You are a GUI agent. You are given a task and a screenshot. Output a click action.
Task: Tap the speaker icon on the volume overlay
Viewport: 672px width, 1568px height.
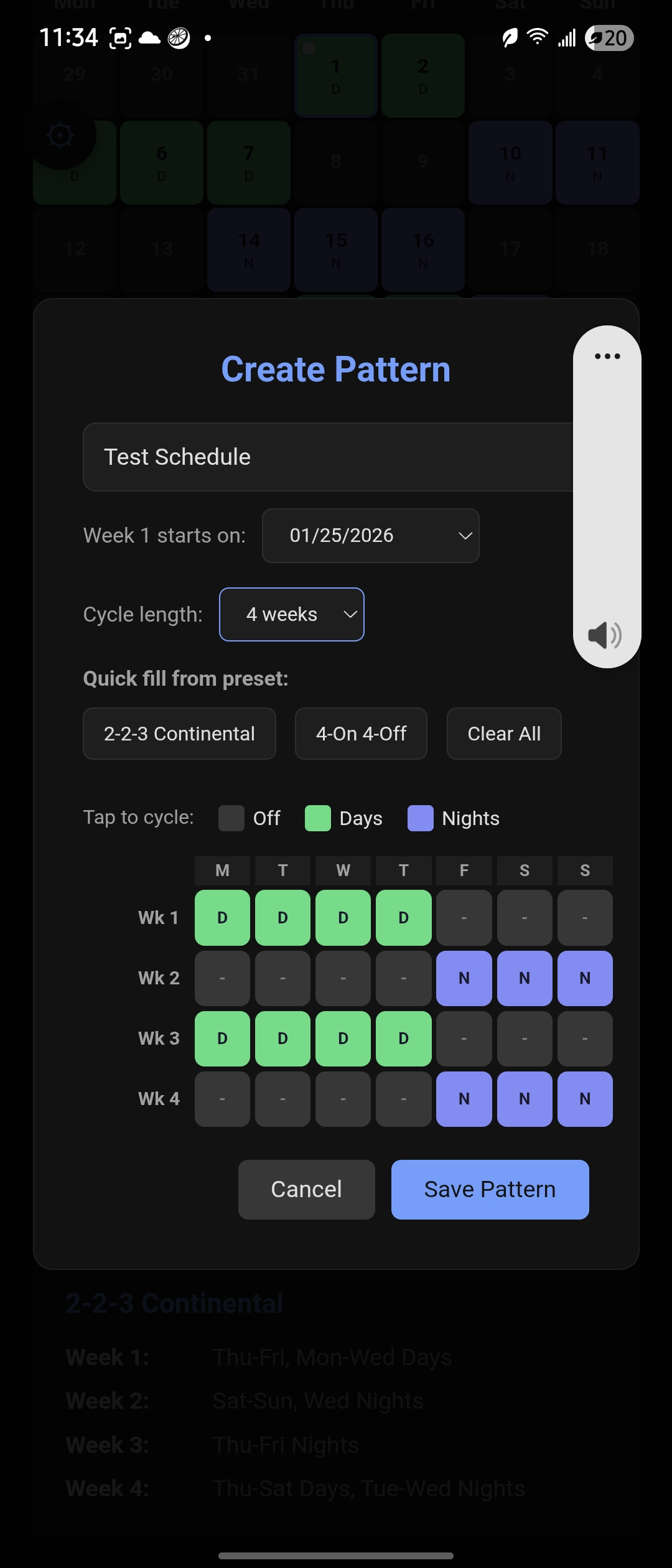click(605, 635)
